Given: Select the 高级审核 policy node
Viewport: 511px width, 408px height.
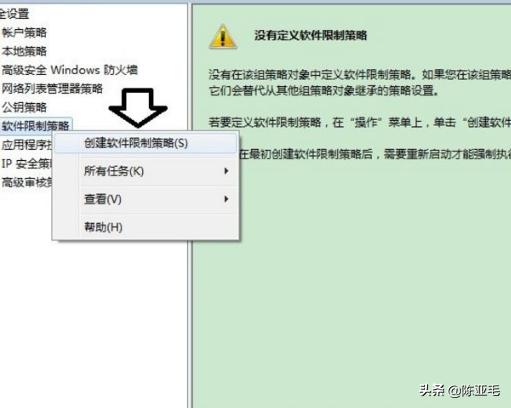Looking at the screenshot, I should [27, 182].
